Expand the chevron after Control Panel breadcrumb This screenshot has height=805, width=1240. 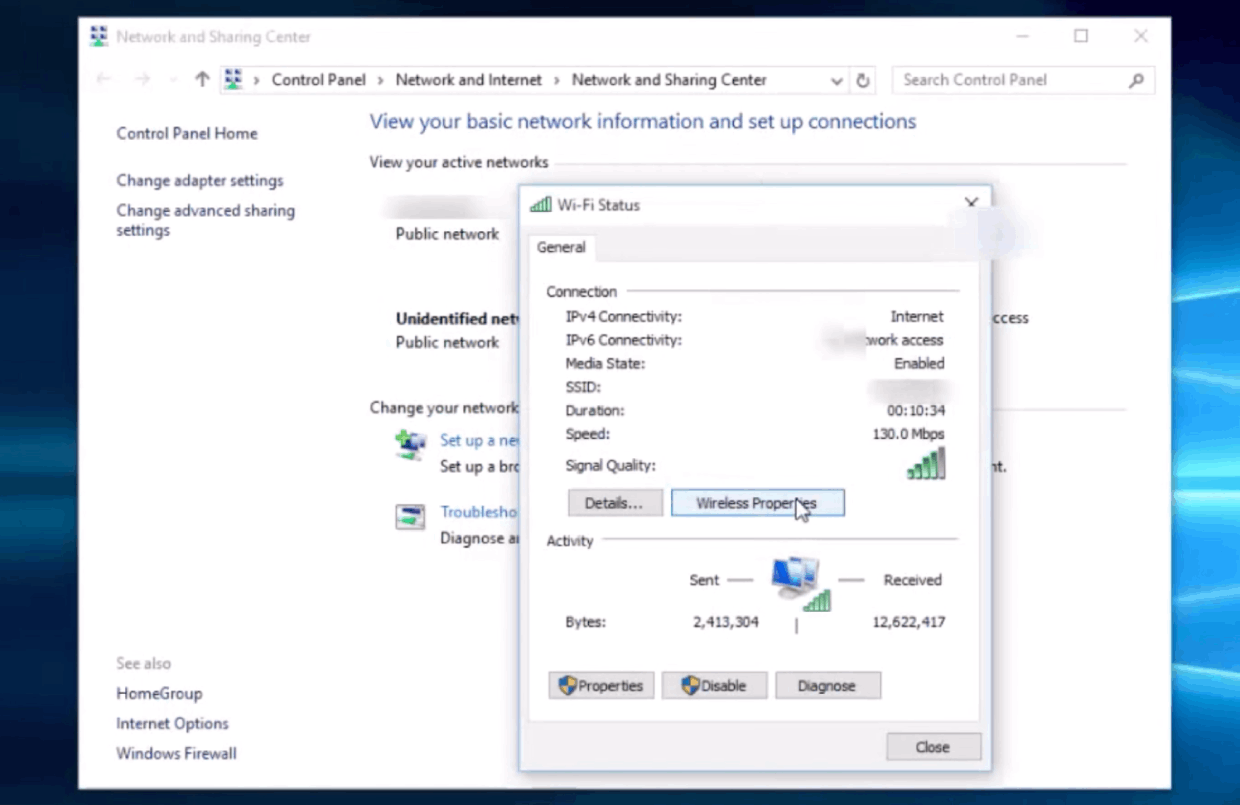381,80
